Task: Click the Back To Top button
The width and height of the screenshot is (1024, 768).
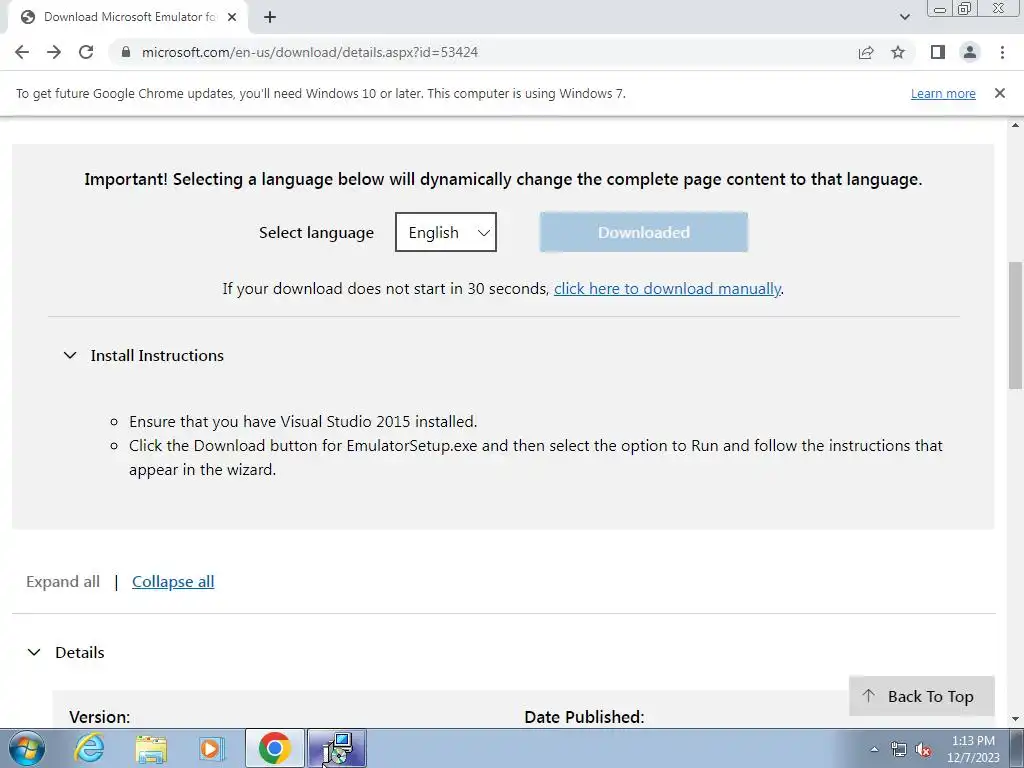Action: click(921, 696)
